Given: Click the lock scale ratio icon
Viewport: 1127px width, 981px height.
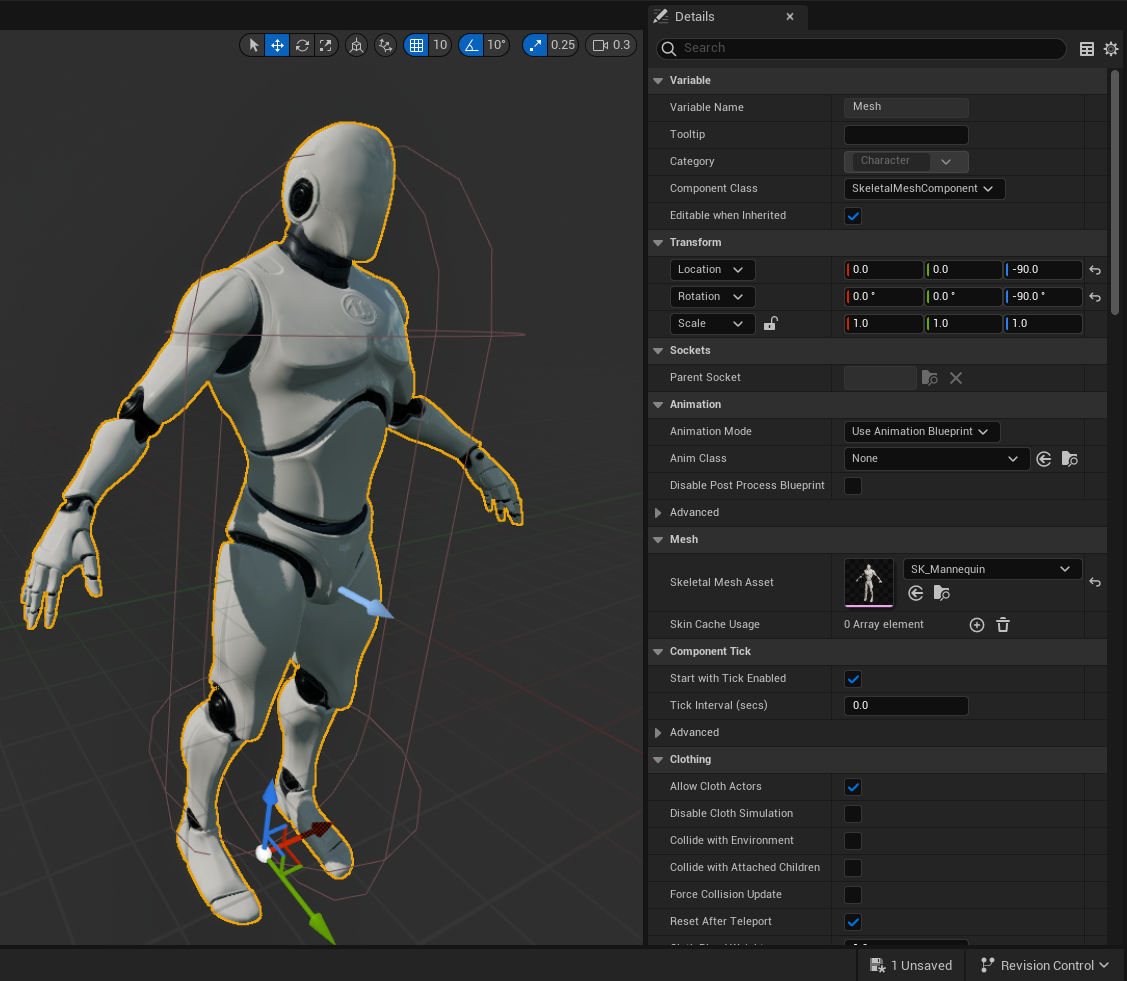Looking at the screenshot, I should click(x=771, y=324).
